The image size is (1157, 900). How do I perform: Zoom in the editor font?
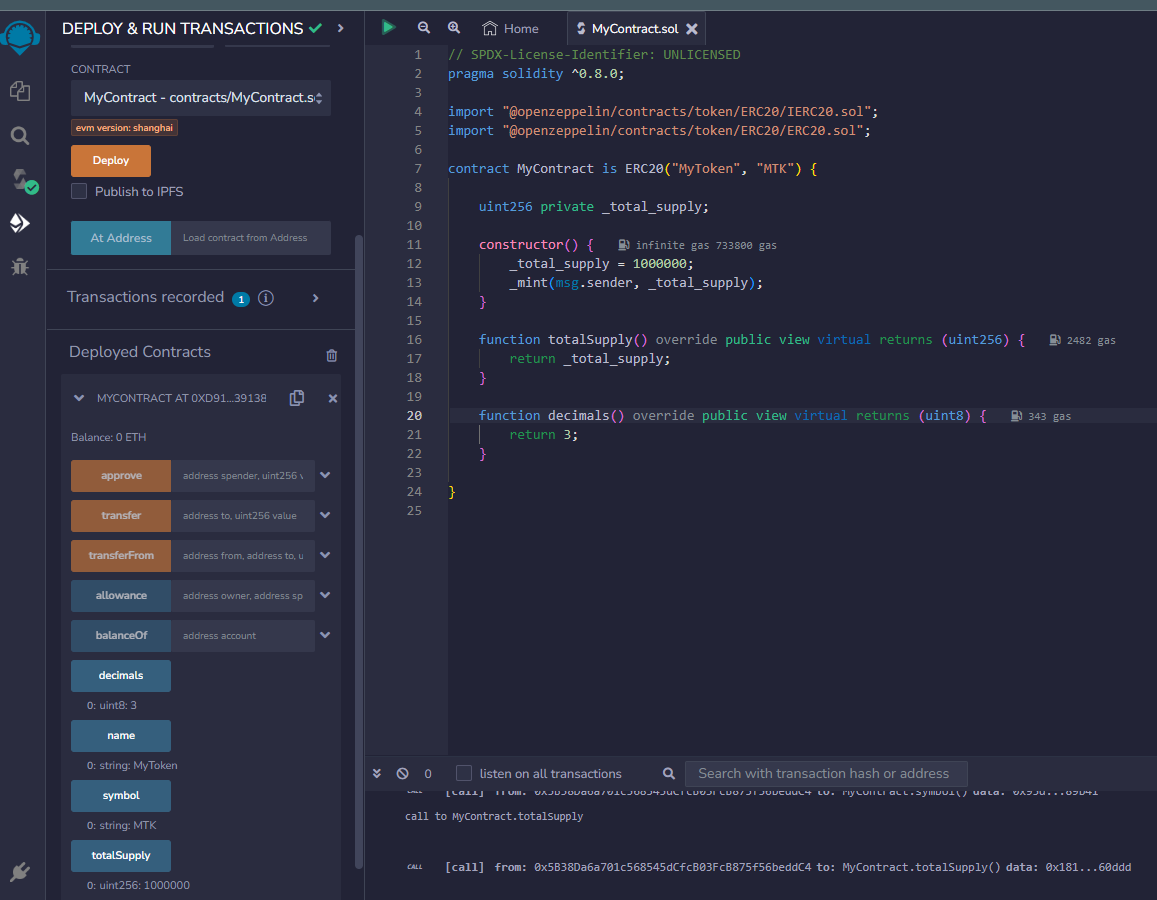point(454,27)
